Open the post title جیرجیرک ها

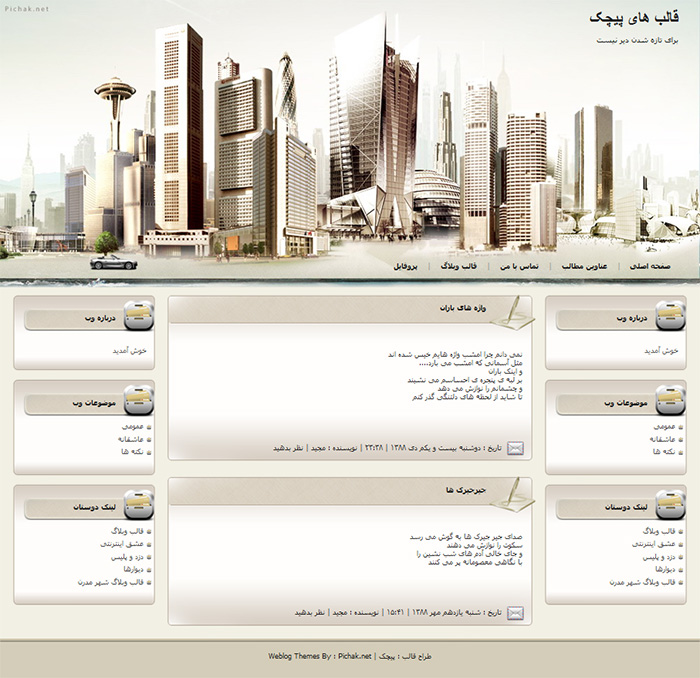point(466,490)
